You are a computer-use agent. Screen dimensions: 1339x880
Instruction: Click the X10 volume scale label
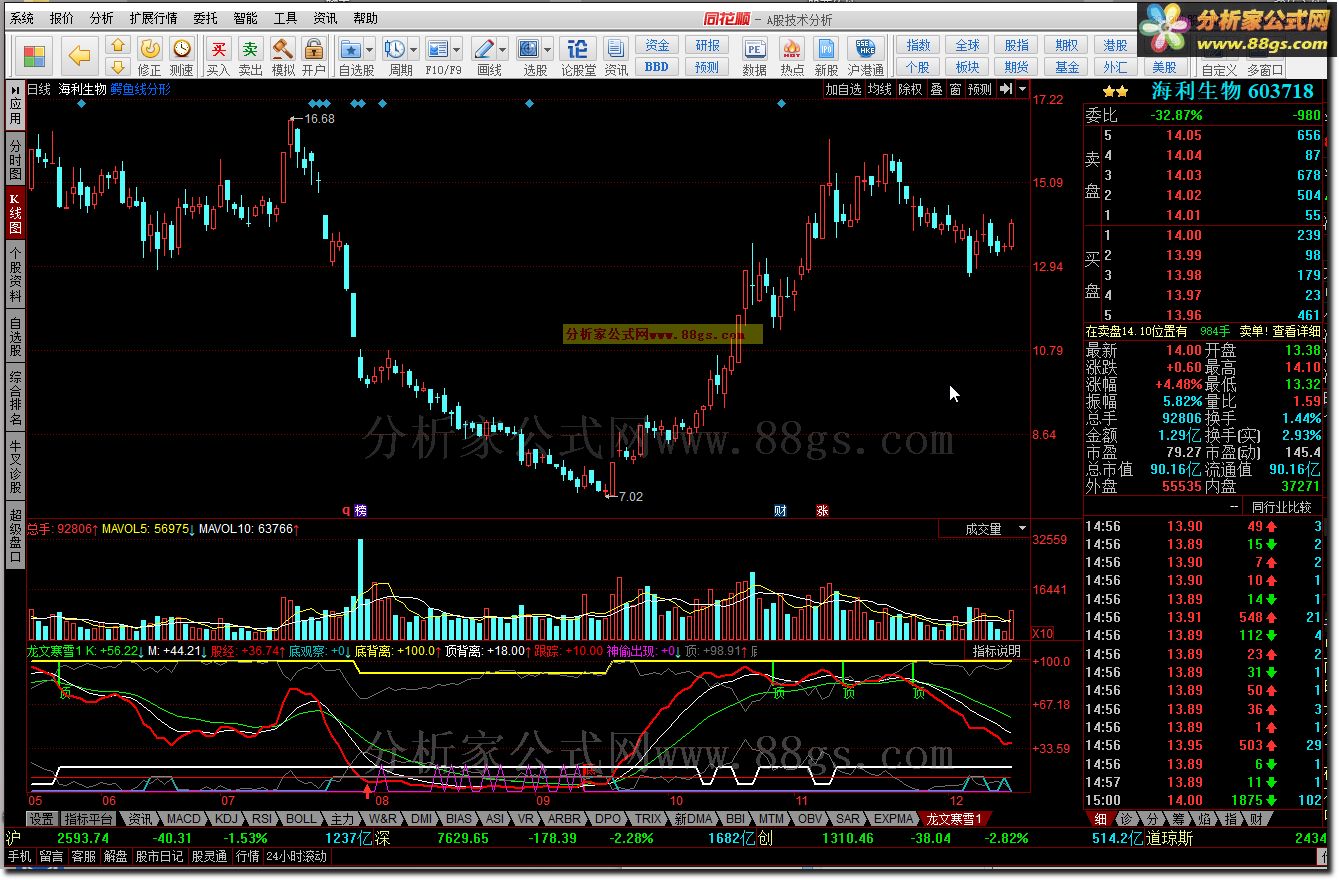(x=1042, y=633)
